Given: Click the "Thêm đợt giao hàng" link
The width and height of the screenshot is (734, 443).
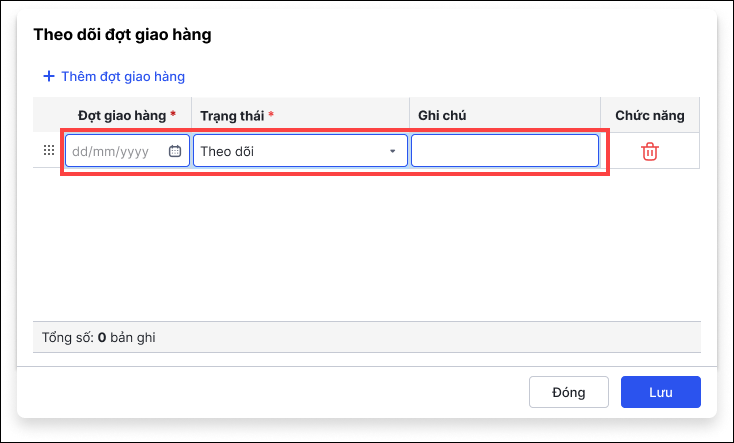Looking at the screenshot, I should [x=122, y=76].
